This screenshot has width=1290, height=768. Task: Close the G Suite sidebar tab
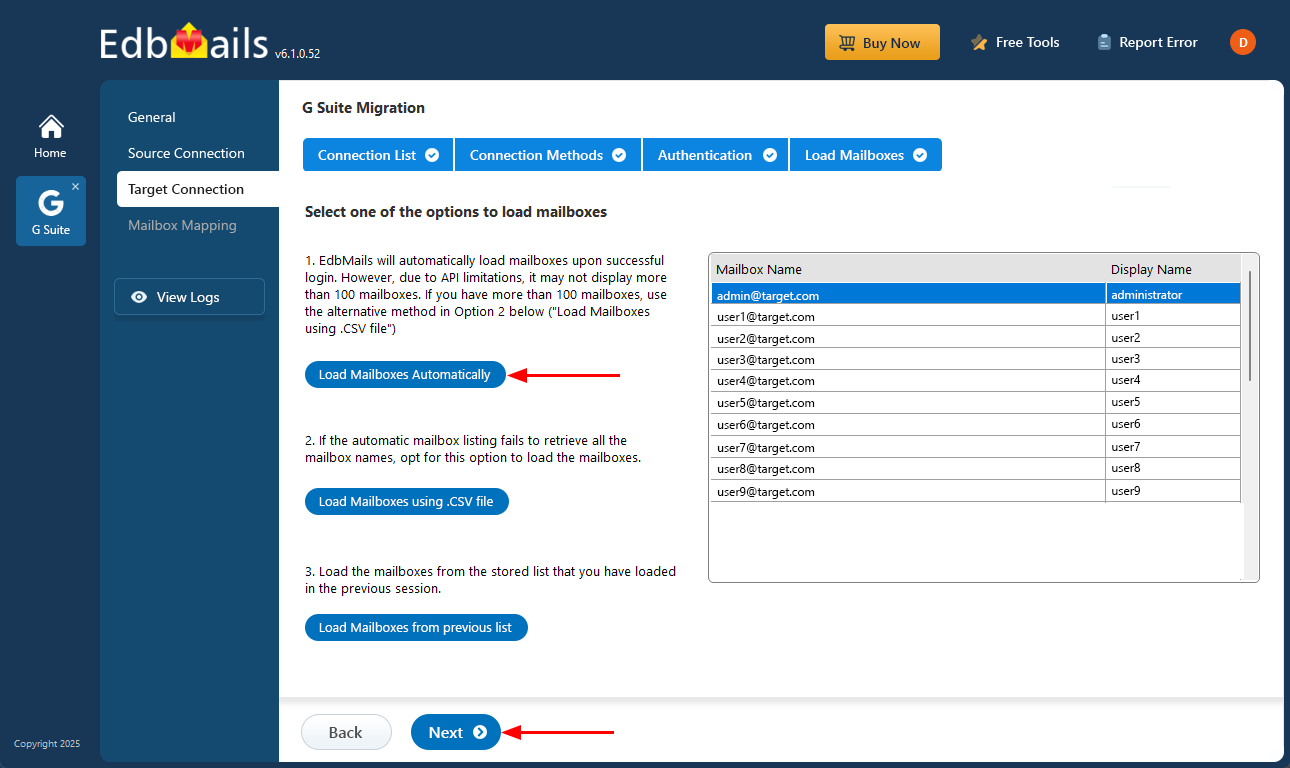tap(75, 187)
